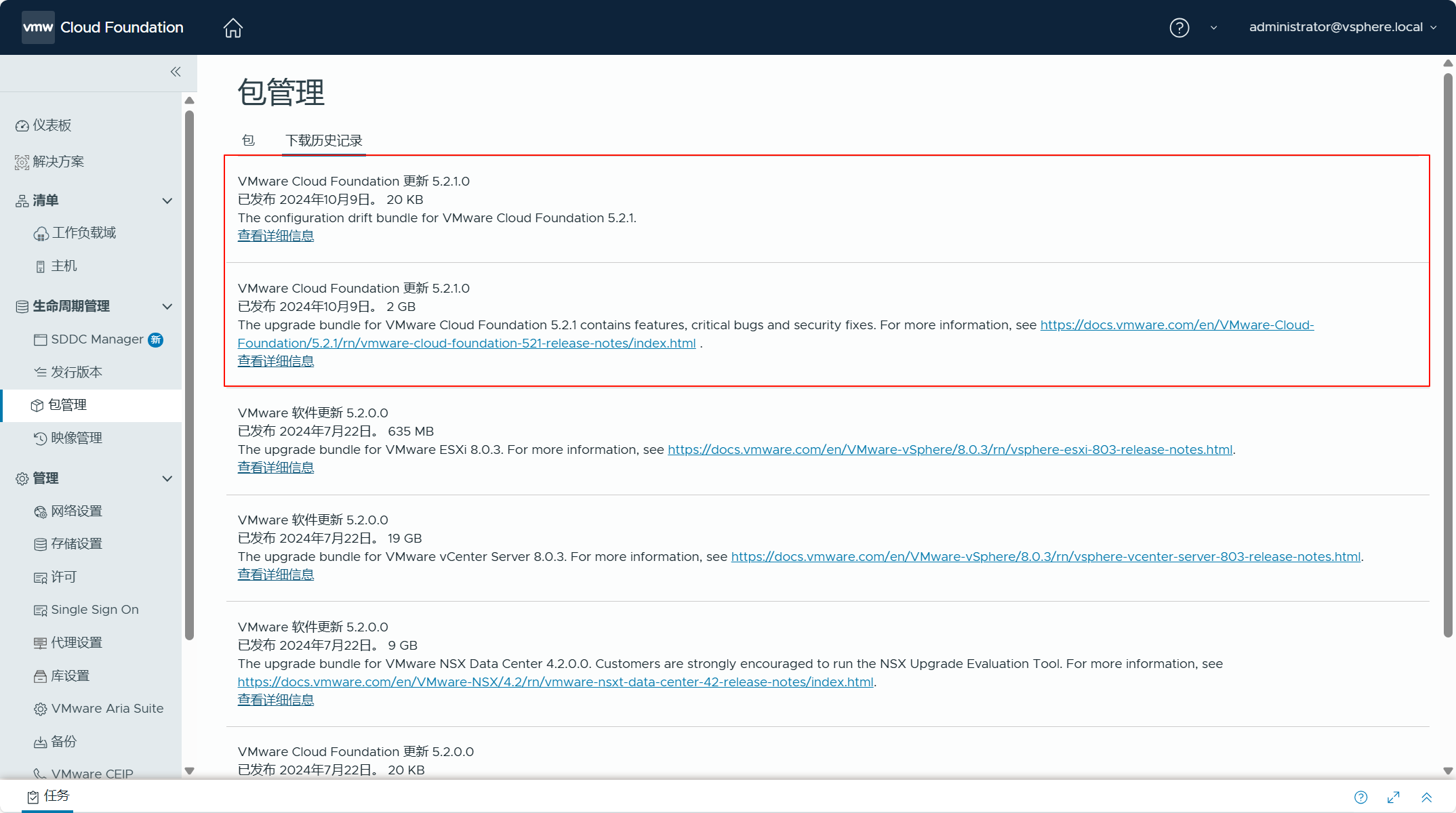Collapse the 清单 section chevron
Image resolution: width=1456 pixels, height=813 pixels.
167,201
